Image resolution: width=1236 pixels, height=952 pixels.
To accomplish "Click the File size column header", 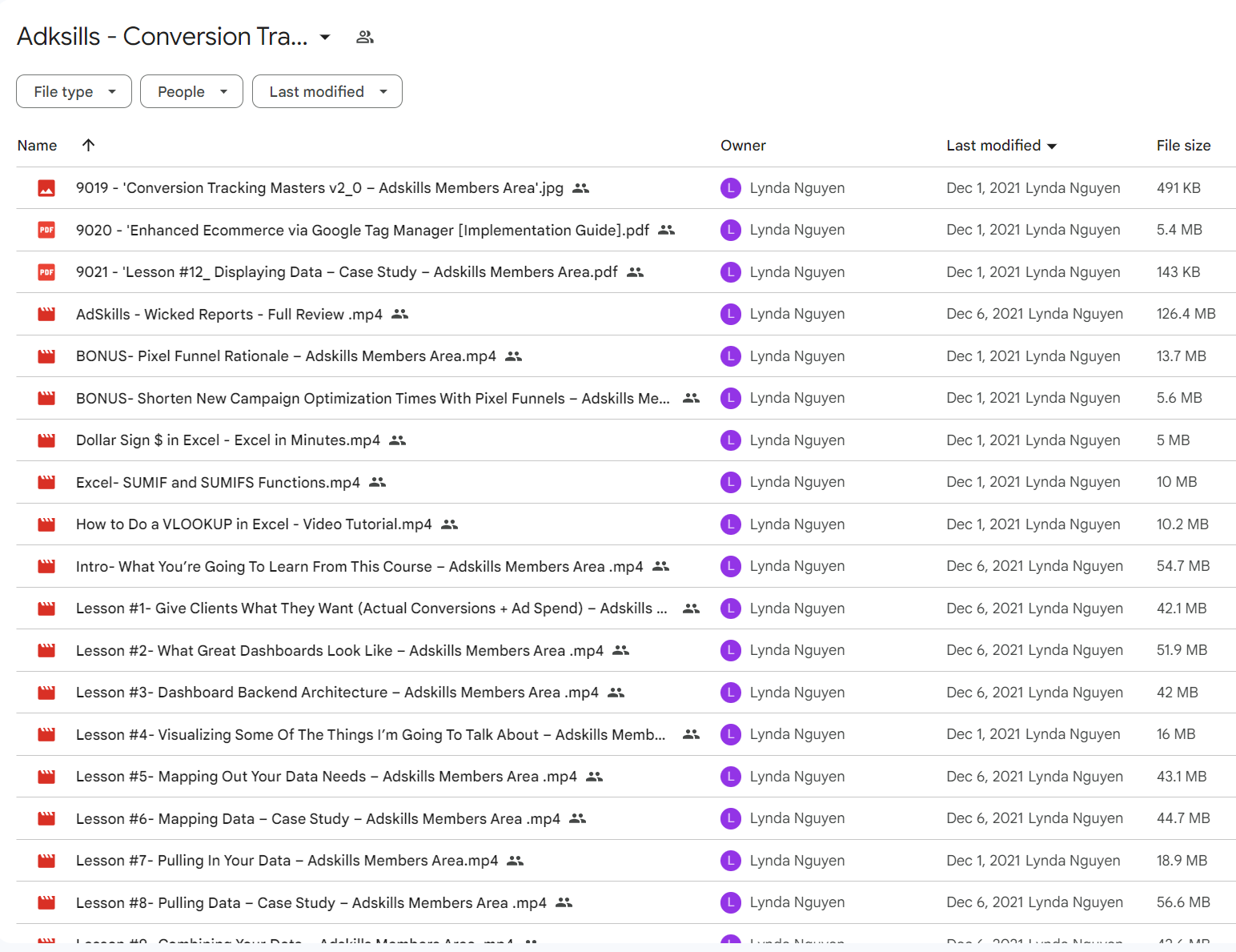I will [1183, 146].
